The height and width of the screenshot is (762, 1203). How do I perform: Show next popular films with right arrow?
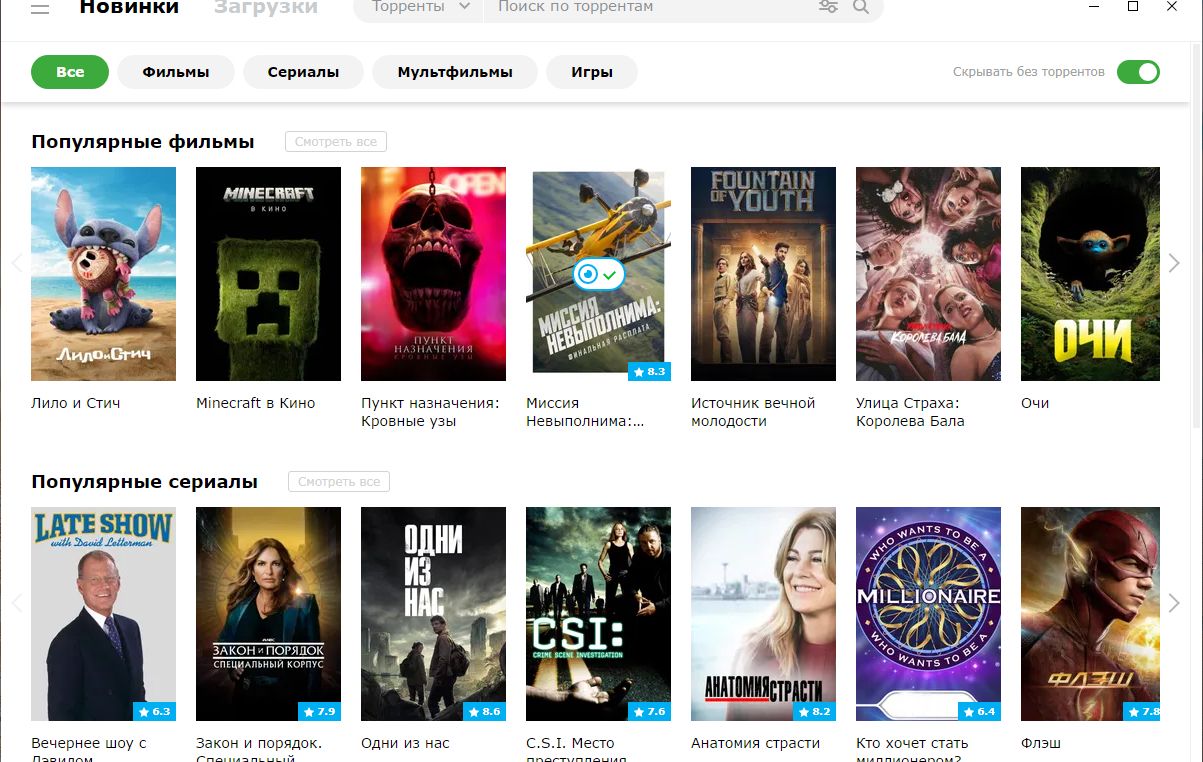click(1174, 263)
